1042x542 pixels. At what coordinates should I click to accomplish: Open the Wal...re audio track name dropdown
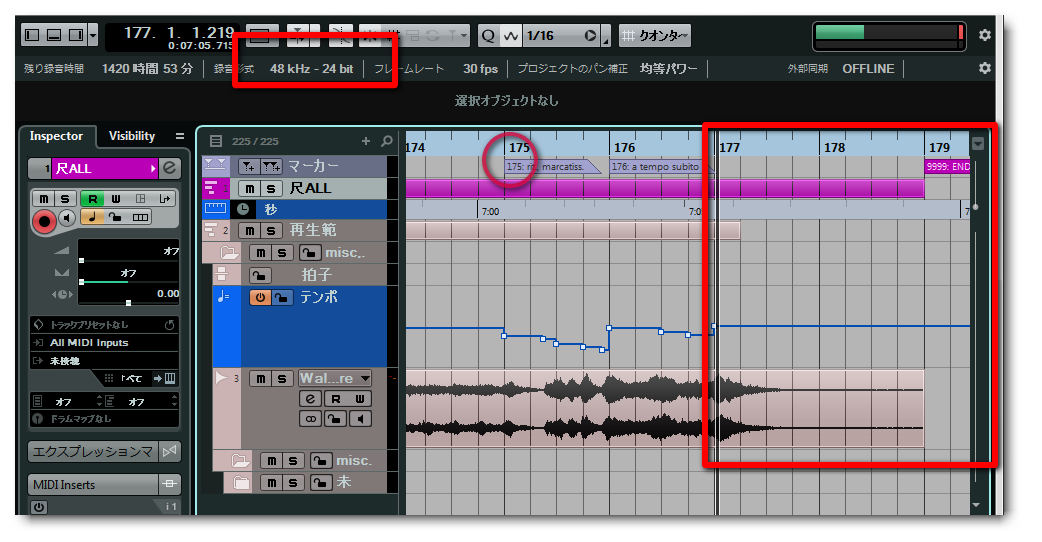pyautogui.click(x=335, y=378)
